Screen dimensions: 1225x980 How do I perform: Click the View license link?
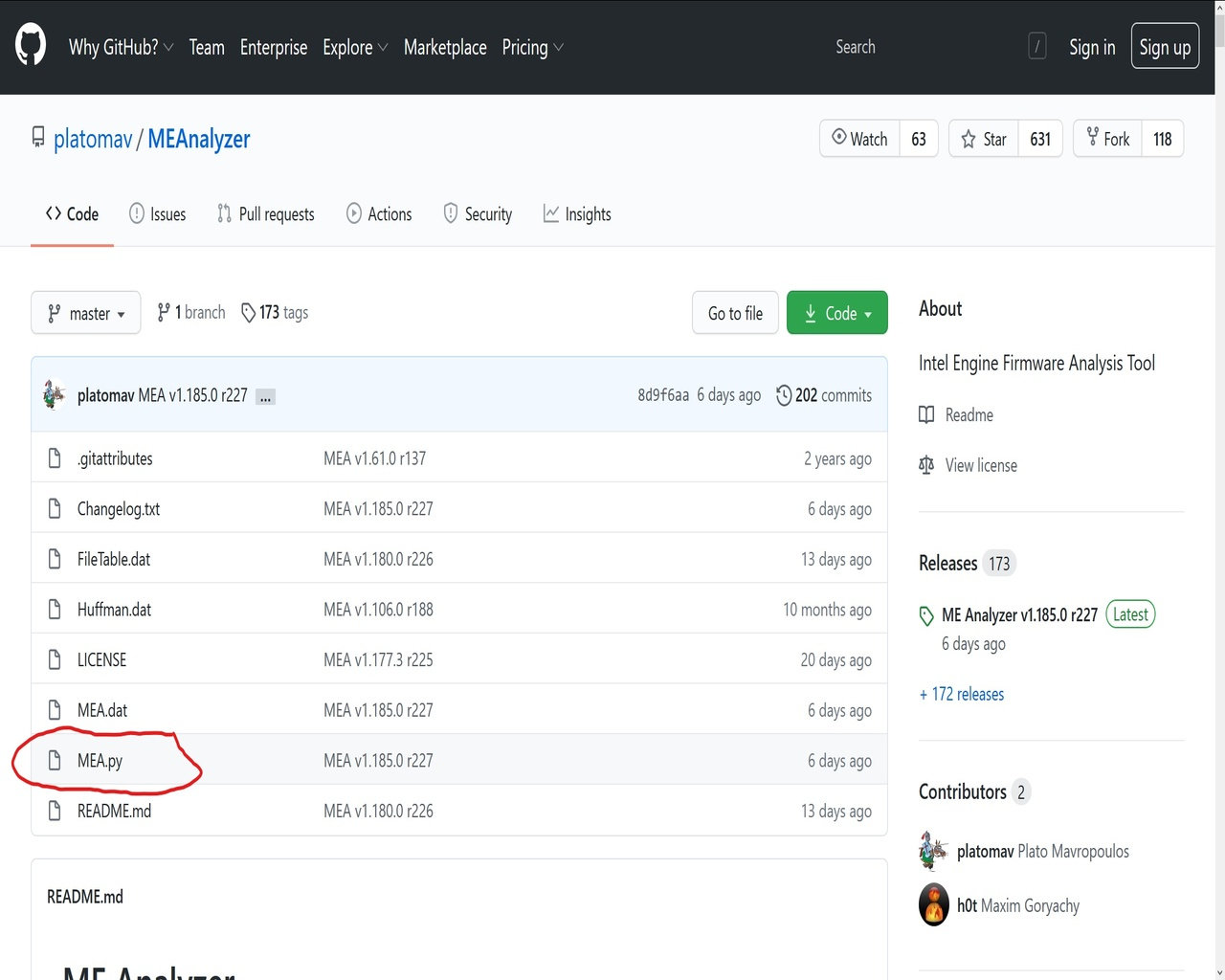981,465
